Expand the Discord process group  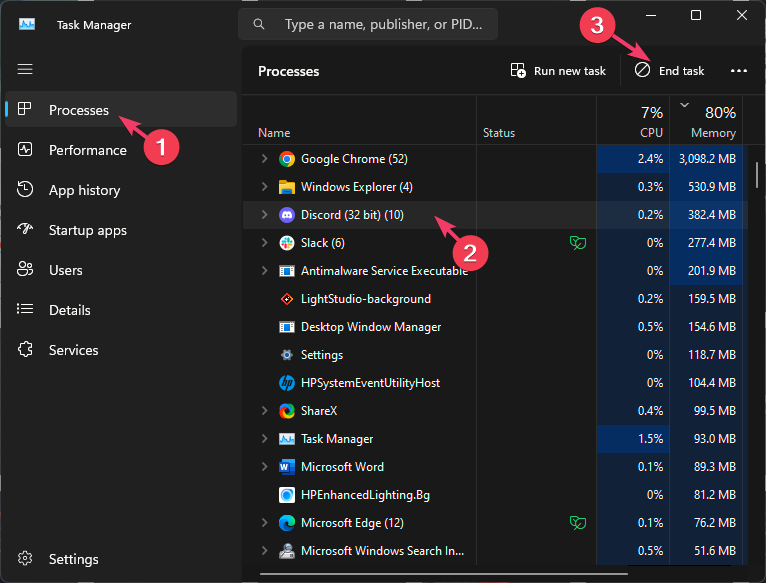click(x=265, y=215)
